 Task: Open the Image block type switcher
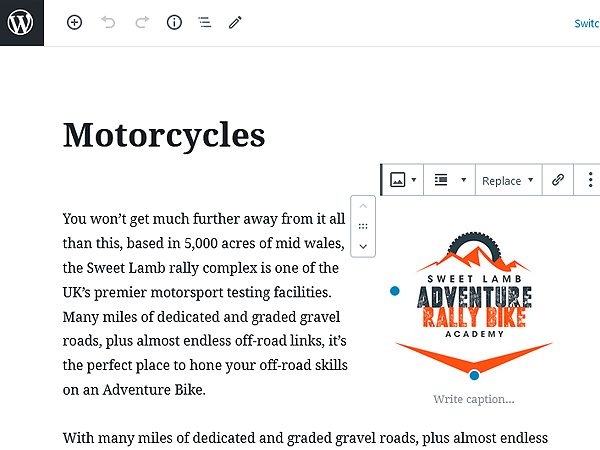pyautogui.click(x=403, y=180)
